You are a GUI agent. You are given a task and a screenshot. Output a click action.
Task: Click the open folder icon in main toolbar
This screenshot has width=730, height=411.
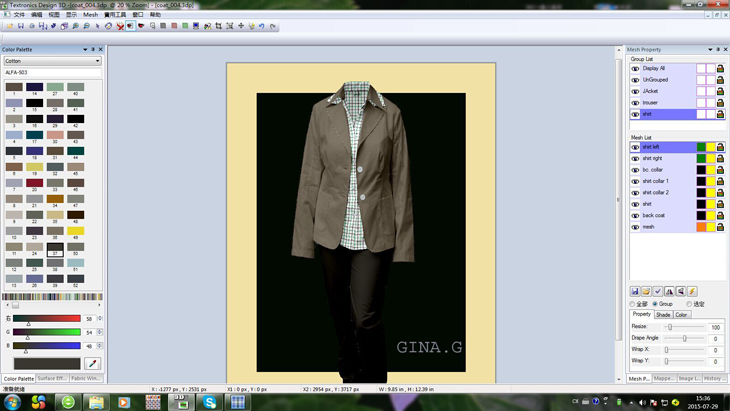(x=10, y=26)
